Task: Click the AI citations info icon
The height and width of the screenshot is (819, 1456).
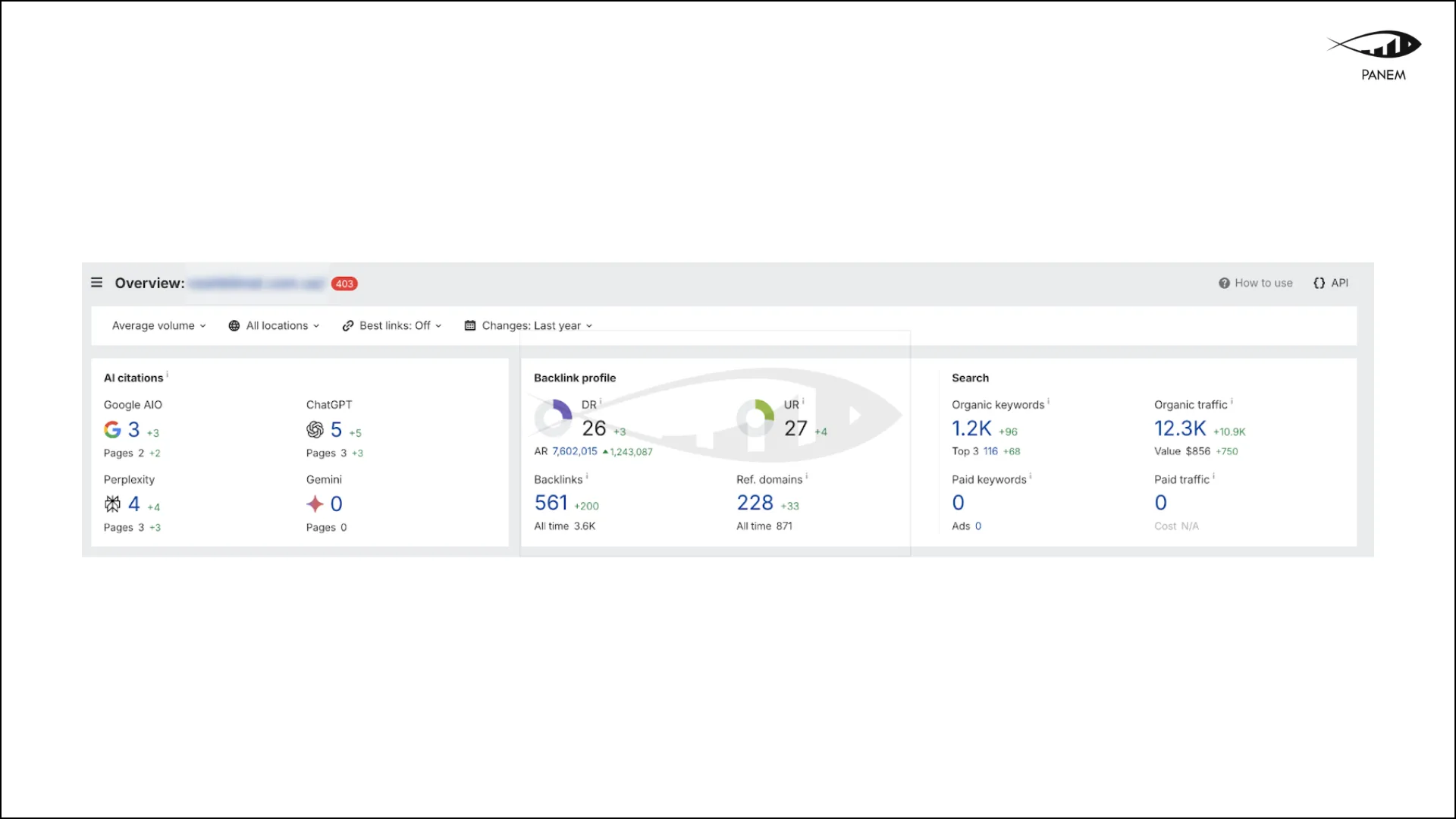Action: tap(168, 375)
